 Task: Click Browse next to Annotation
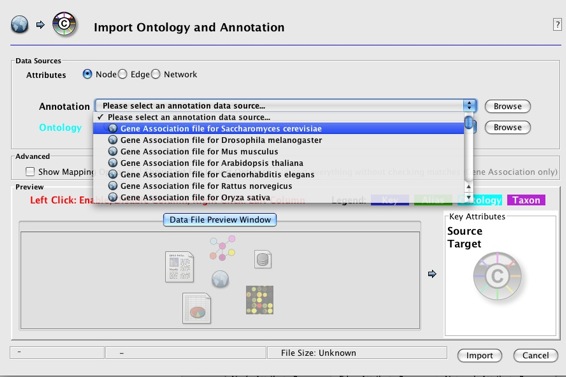508,106
